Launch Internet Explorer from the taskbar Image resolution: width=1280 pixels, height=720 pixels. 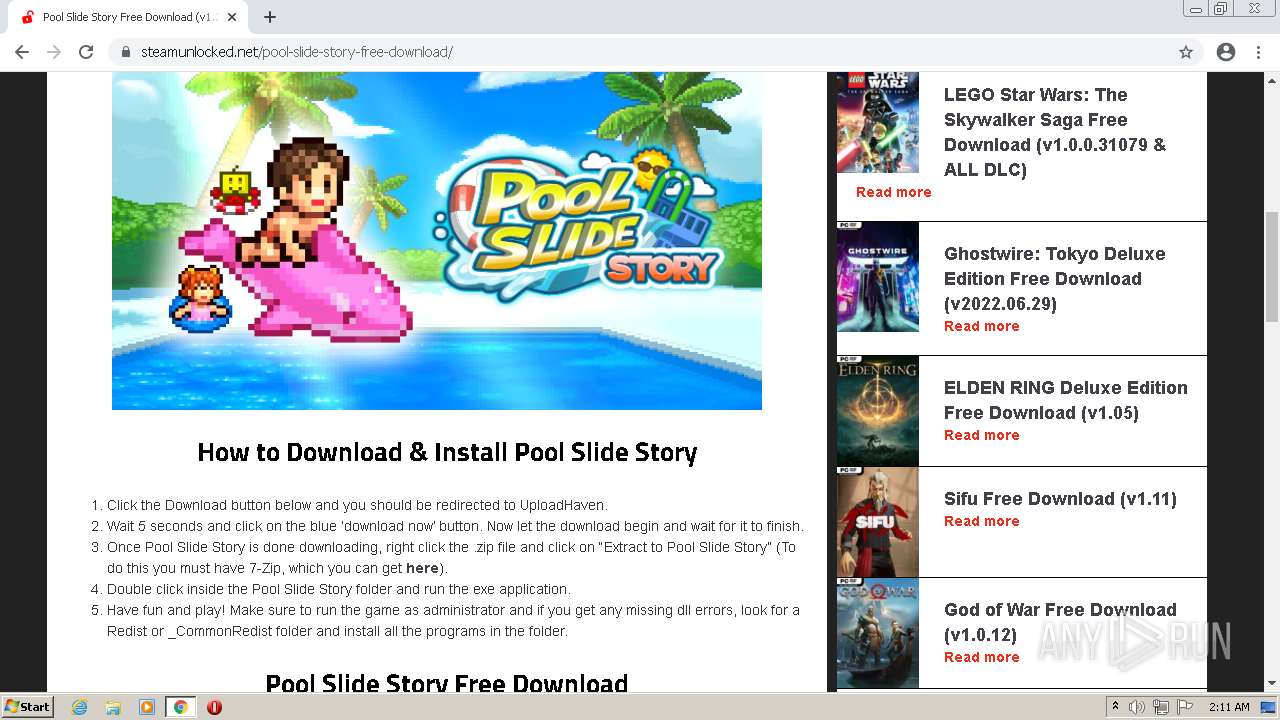[79, 707]
